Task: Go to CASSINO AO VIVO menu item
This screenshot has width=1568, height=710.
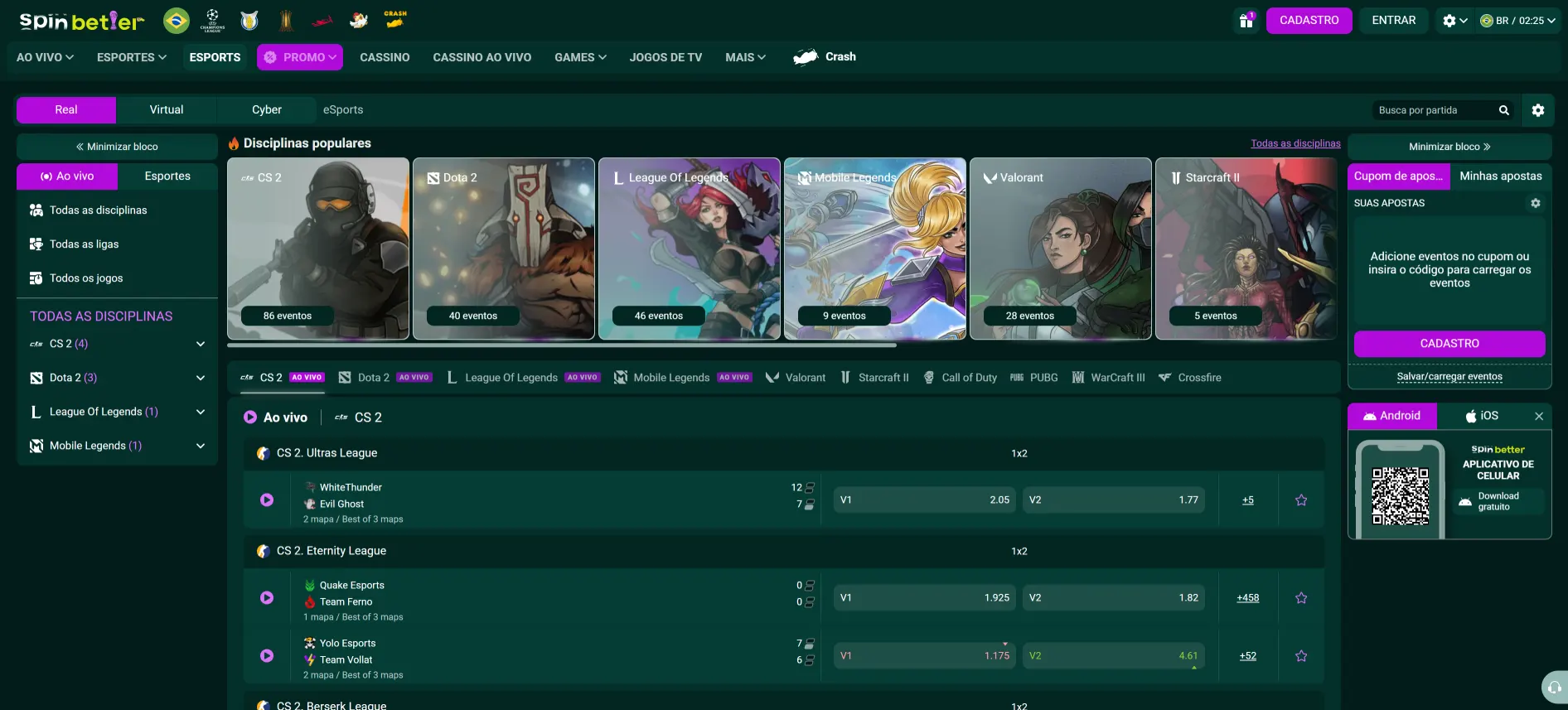Action: pyautogui.click(x=482, y=57)
